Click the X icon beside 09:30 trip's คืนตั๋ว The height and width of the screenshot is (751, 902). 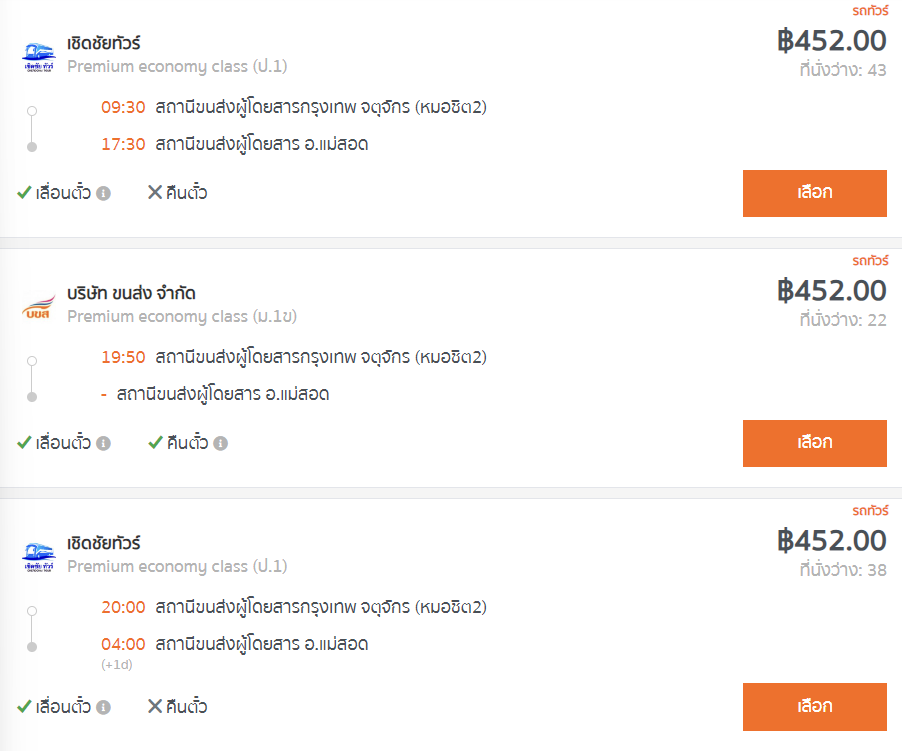pos(155,192)
